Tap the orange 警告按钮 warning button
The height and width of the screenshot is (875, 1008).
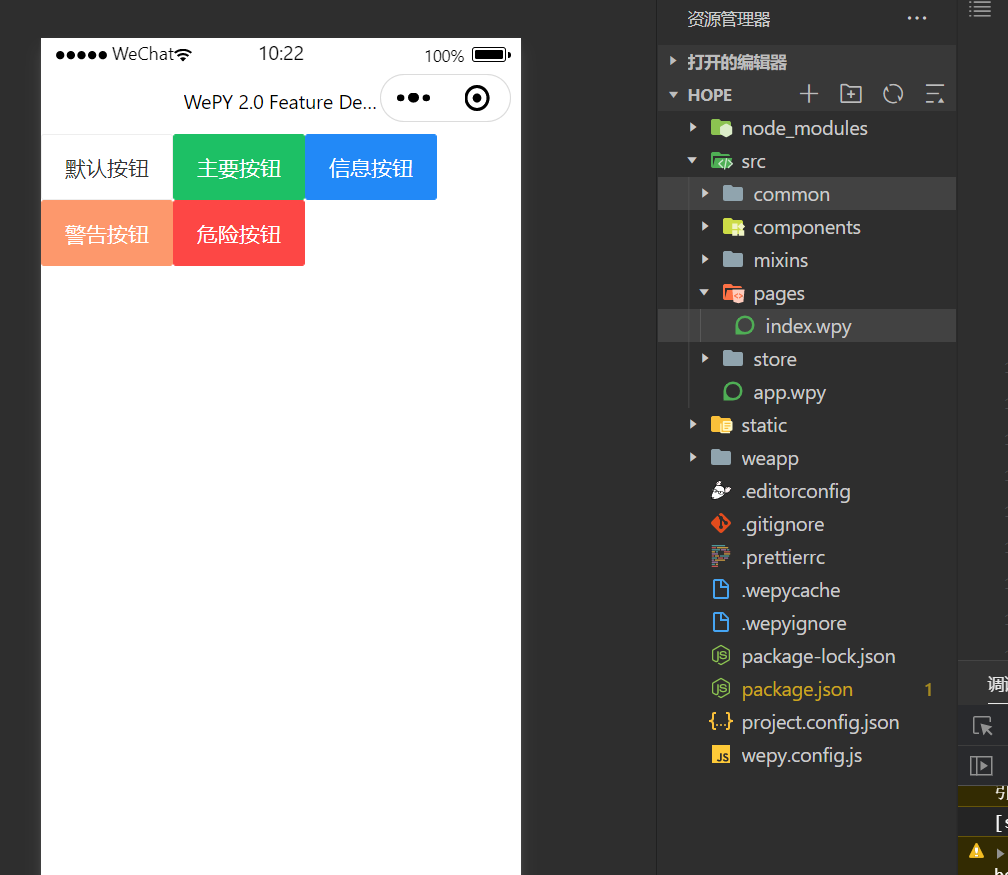107,233
